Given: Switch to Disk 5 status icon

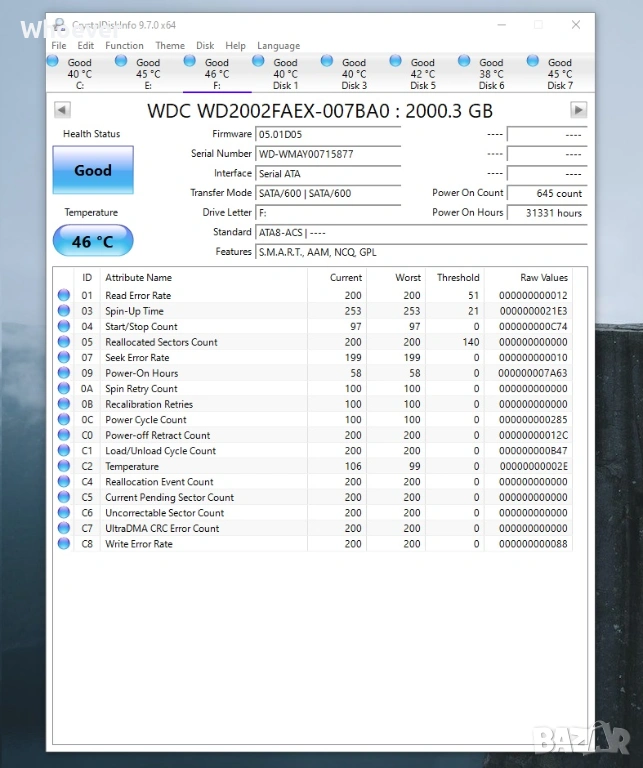Looking at the screenshot, I should [396, 62].
